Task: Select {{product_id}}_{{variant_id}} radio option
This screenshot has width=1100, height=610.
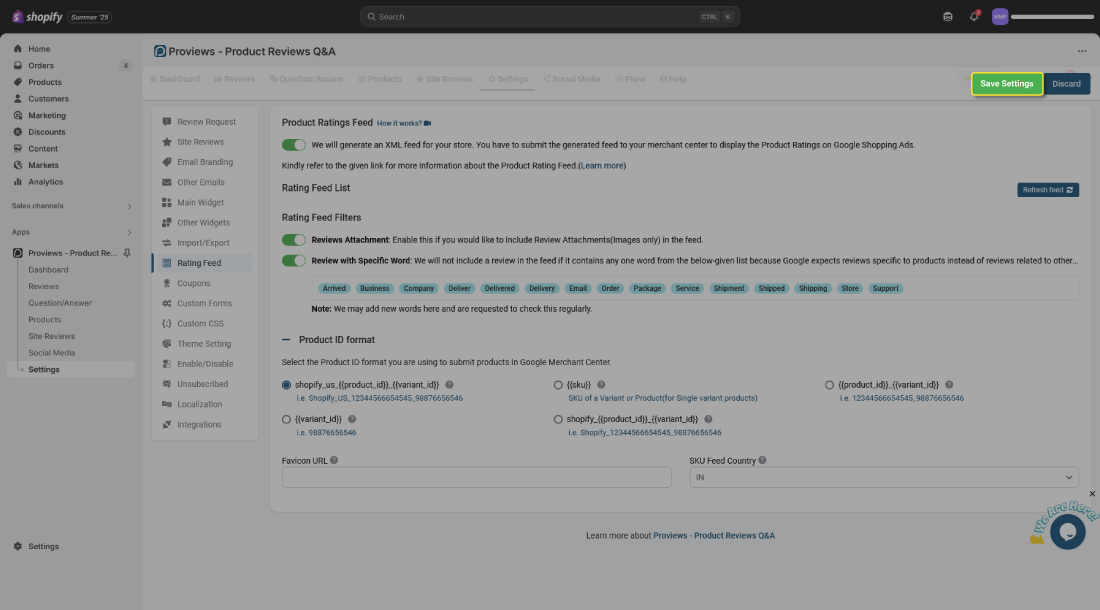Action: click(x=829, y=385)
